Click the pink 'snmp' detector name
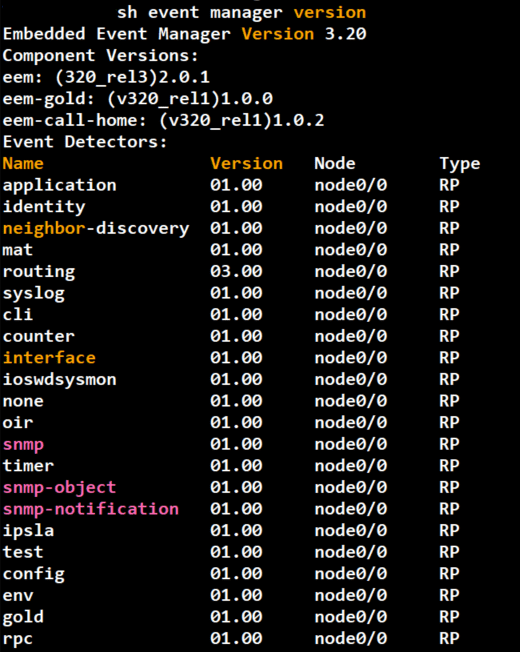Image resolution: width=520 pixels, height=652 pixels. point(23,445)
